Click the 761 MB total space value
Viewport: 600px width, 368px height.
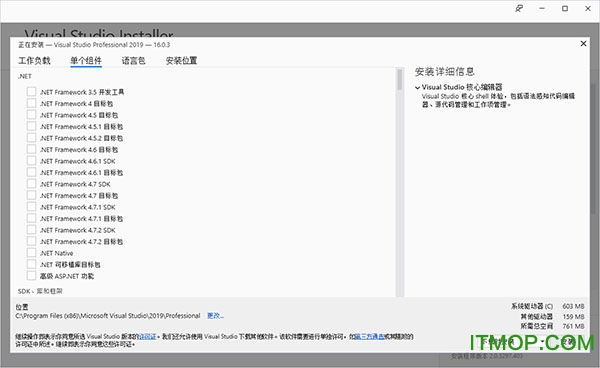pyautogui.click(x=573, y=326)
